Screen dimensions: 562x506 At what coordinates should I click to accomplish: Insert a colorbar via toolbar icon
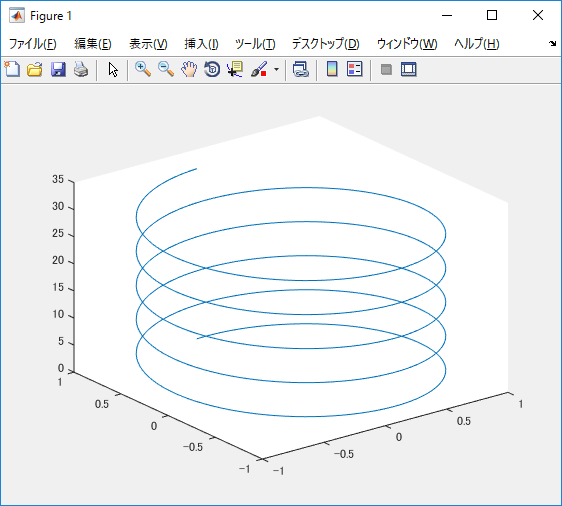(332, 69)
